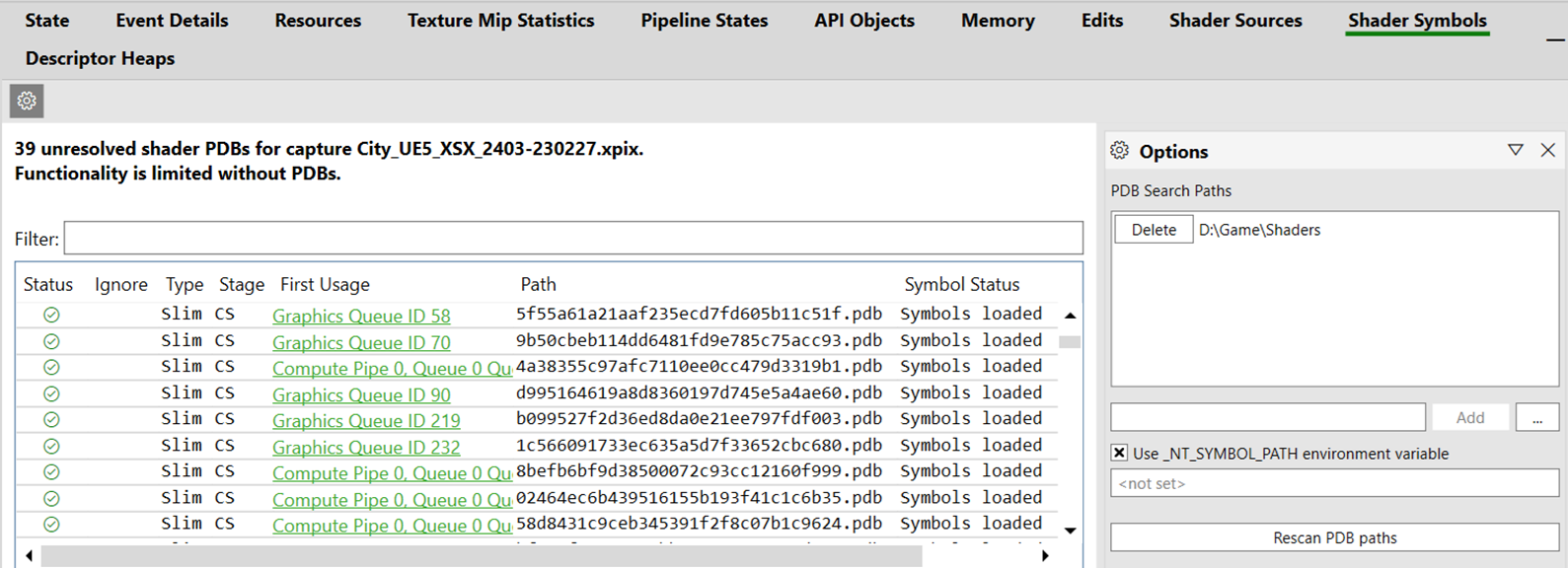Image resolution: width=1568 pixels, height=568 pixels.
Task: Click the Add button for search paths
Action: tap(1470, 417)
